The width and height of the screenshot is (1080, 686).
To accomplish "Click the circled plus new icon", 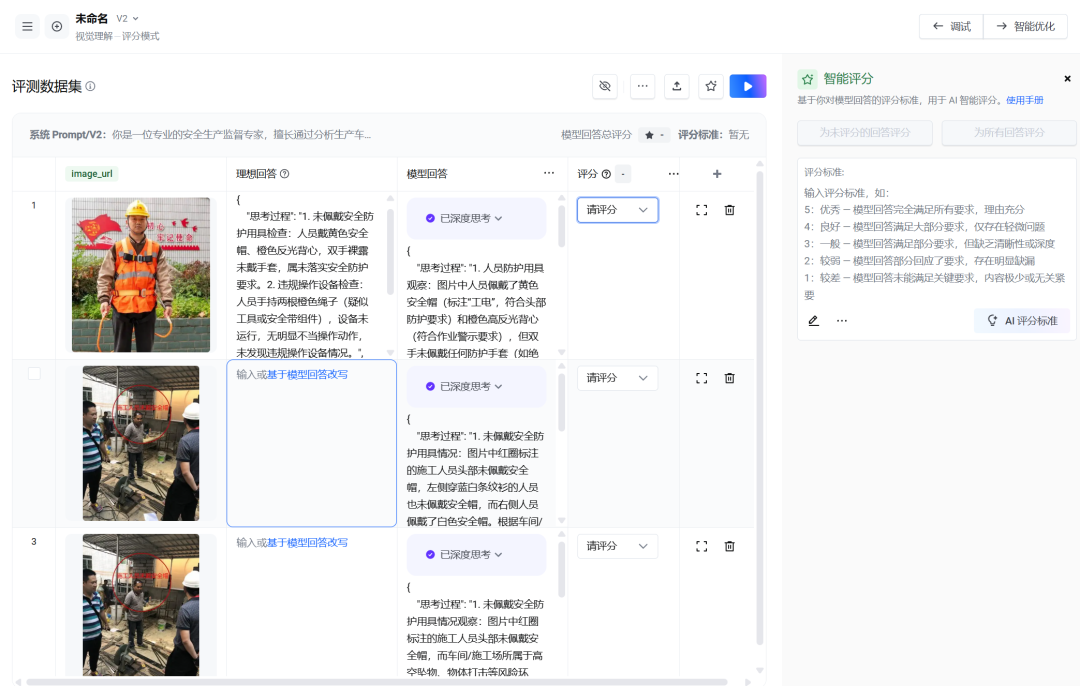I will (x=57, y=26).
